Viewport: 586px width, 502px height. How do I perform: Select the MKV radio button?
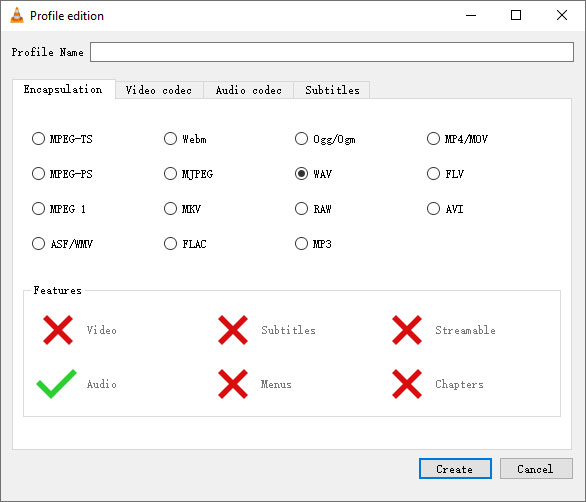coord(170,209)
